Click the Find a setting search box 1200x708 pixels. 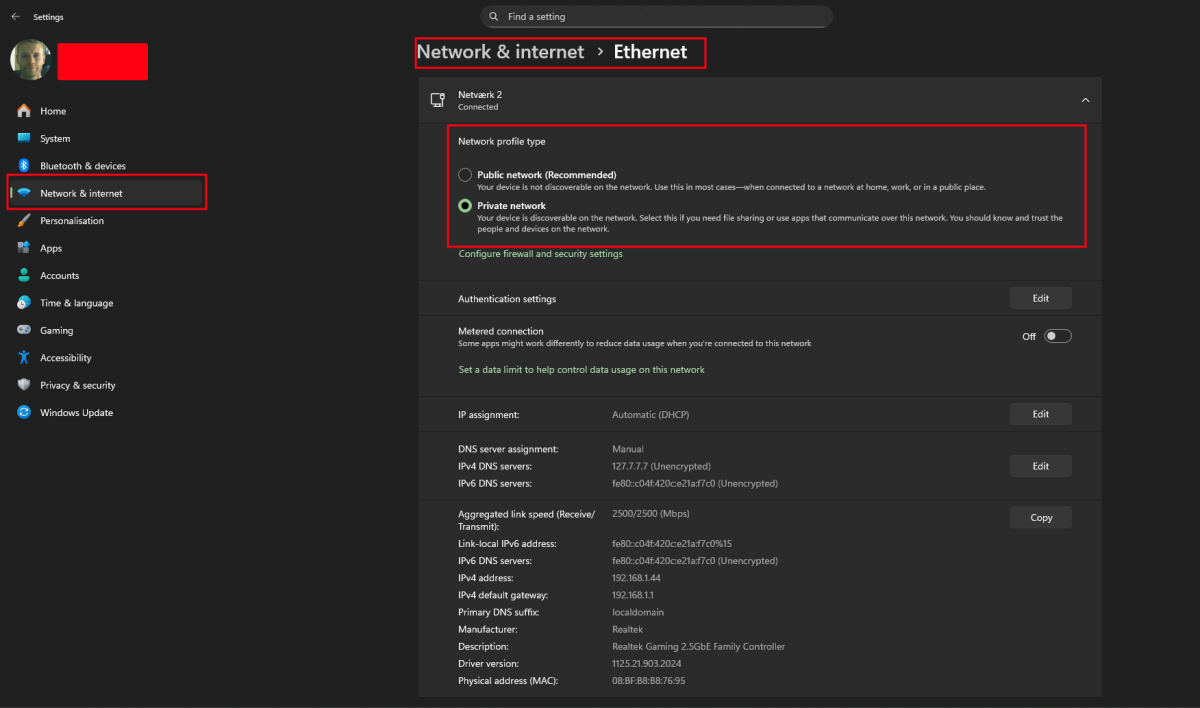[656, 17]
